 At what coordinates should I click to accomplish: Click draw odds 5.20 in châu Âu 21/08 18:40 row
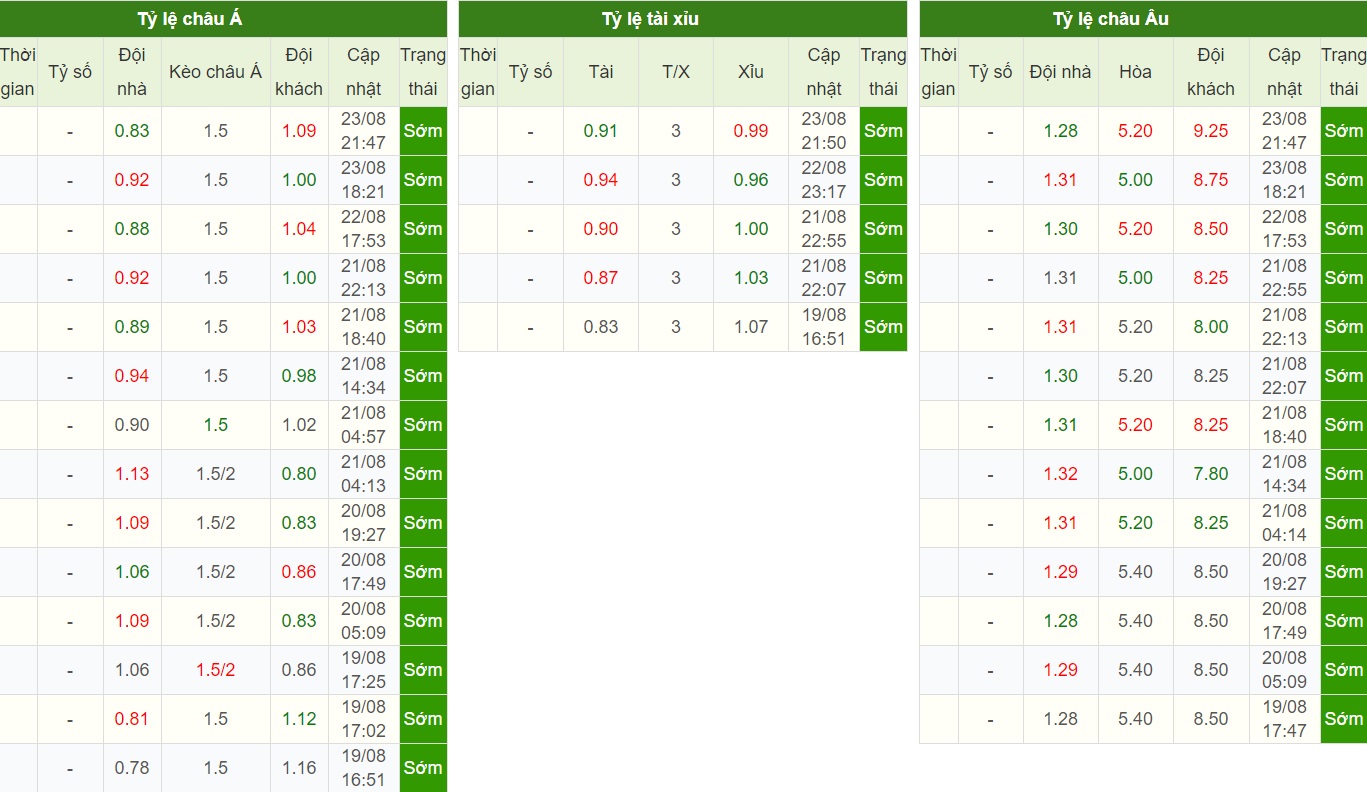tap(1136, 425)
